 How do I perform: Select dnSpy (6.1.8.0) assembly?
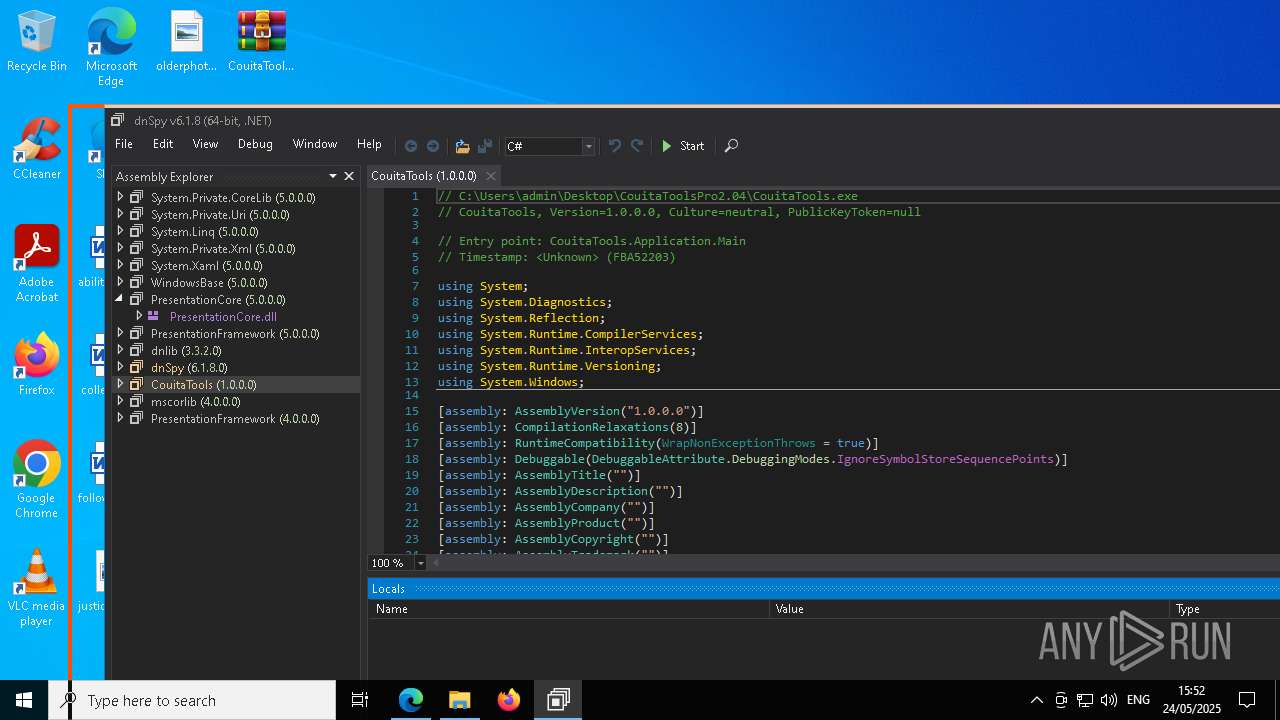pos(189,367)
